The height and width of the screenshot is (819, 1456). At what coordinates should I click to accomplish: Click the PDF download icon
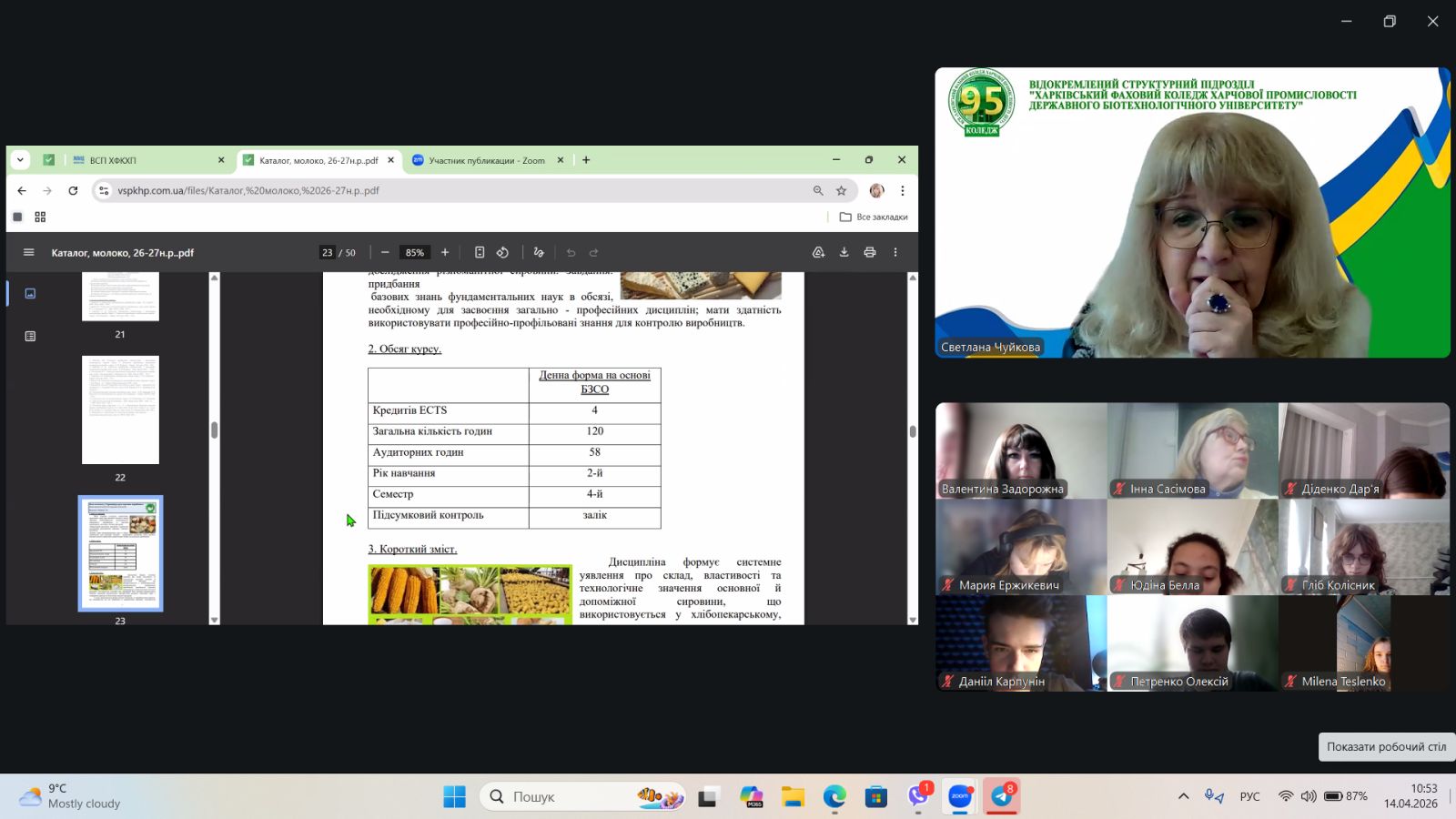point(844,253)
